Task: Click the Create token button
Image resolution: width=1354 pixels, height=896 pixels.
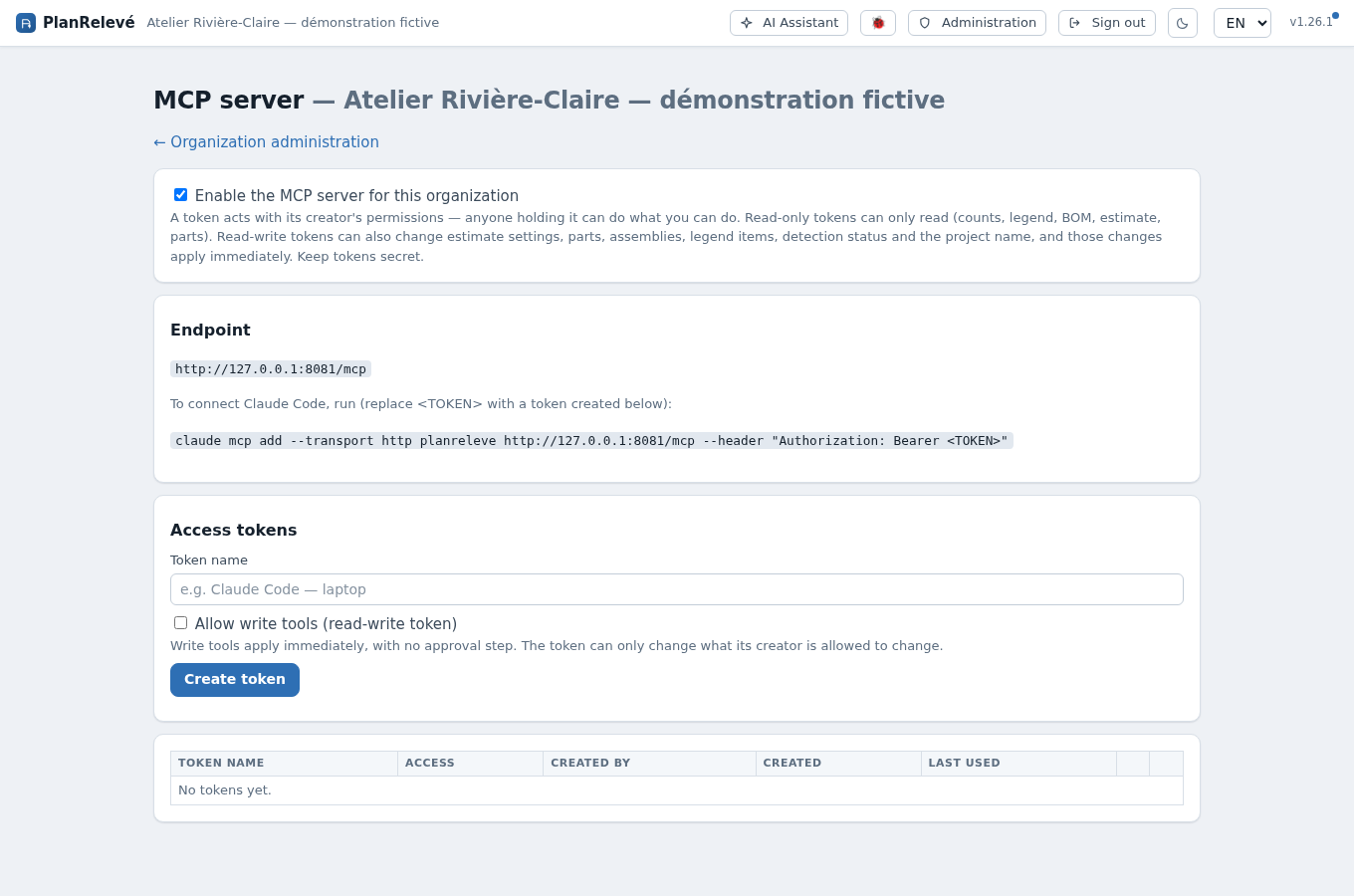Action: (235, 680)
